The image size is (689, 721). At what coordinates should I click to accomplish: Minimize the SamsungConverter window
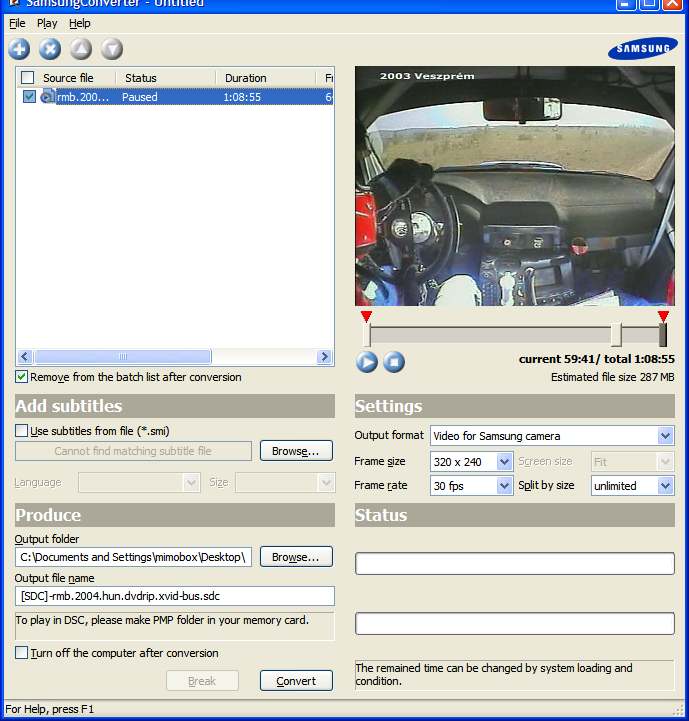626,4
